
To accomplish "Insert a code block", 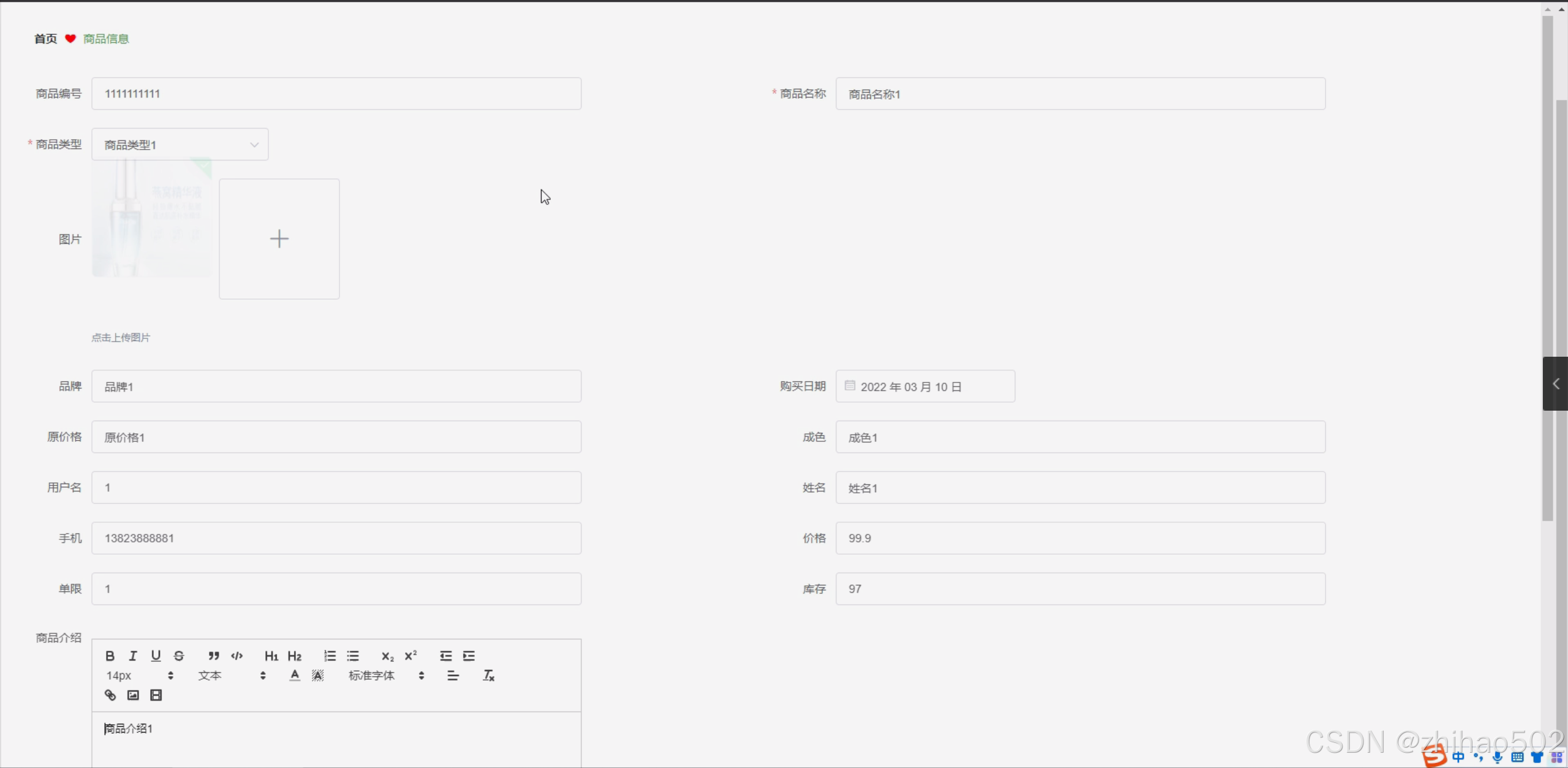I will [x=237, y=656].
